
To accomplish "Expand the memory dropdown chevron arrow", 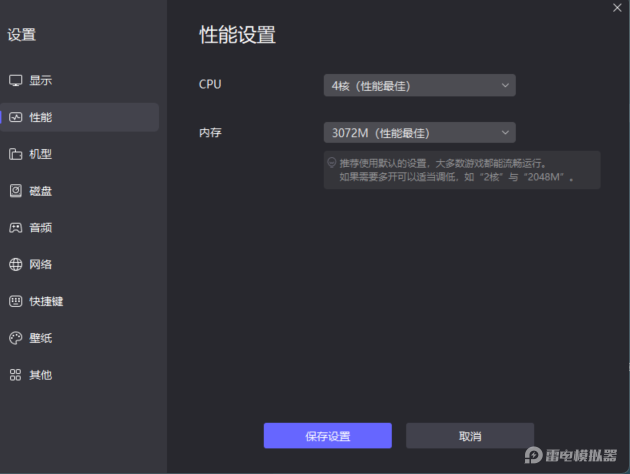I will (505, 133).
